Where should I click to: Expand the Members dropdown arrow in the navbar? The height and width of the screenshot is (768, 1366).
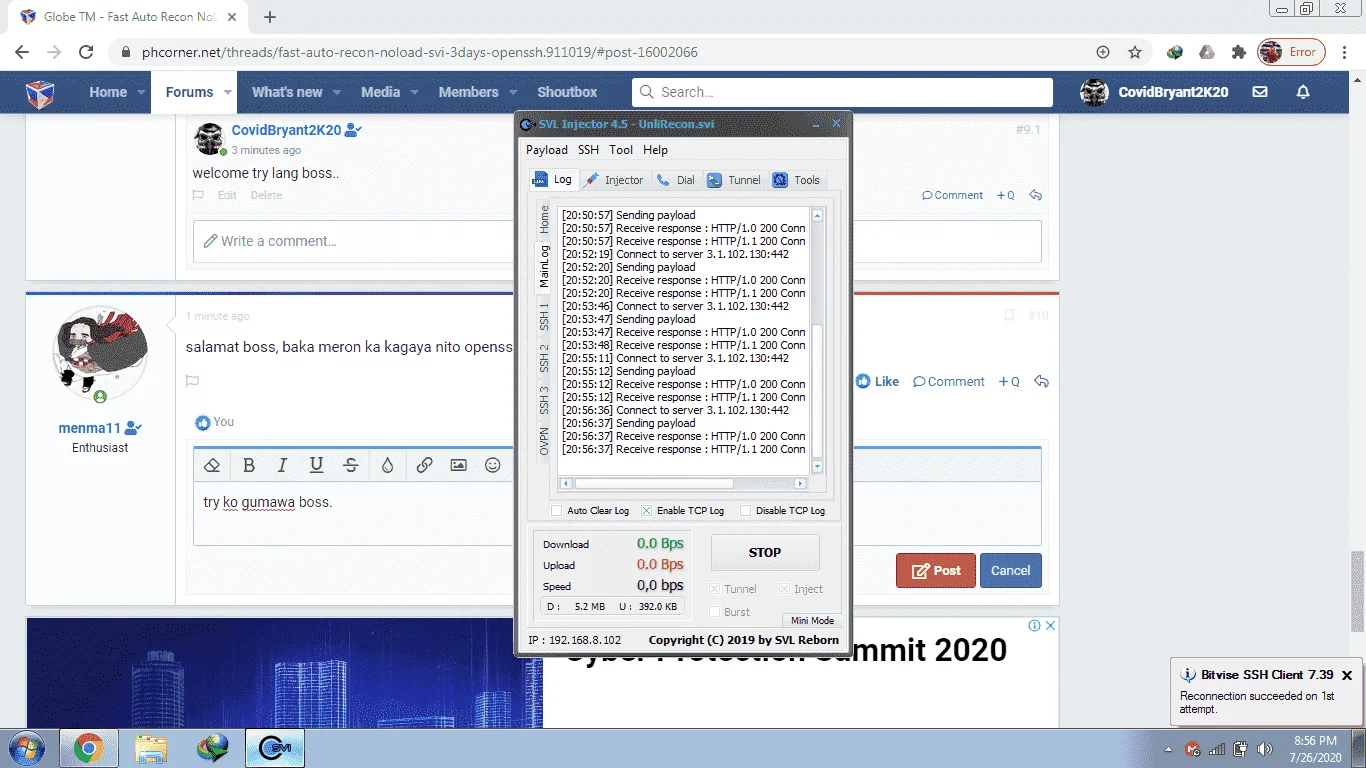tap(513, 92)
